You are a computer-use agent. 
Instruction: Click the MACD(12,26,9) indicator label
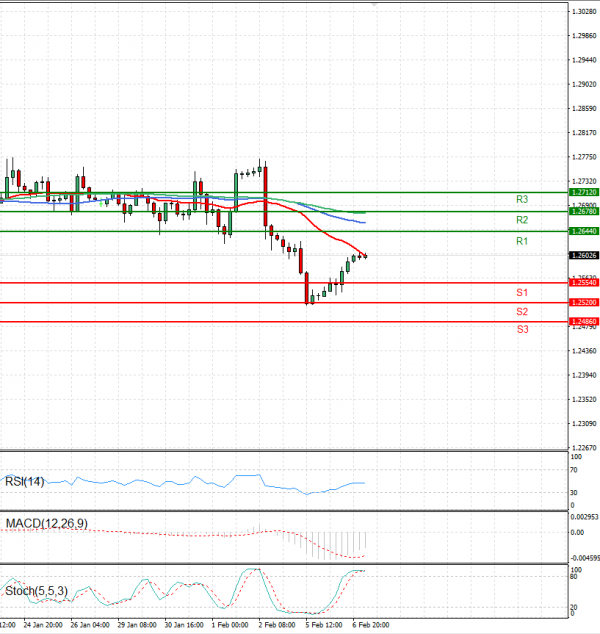(x=46, y=524)
